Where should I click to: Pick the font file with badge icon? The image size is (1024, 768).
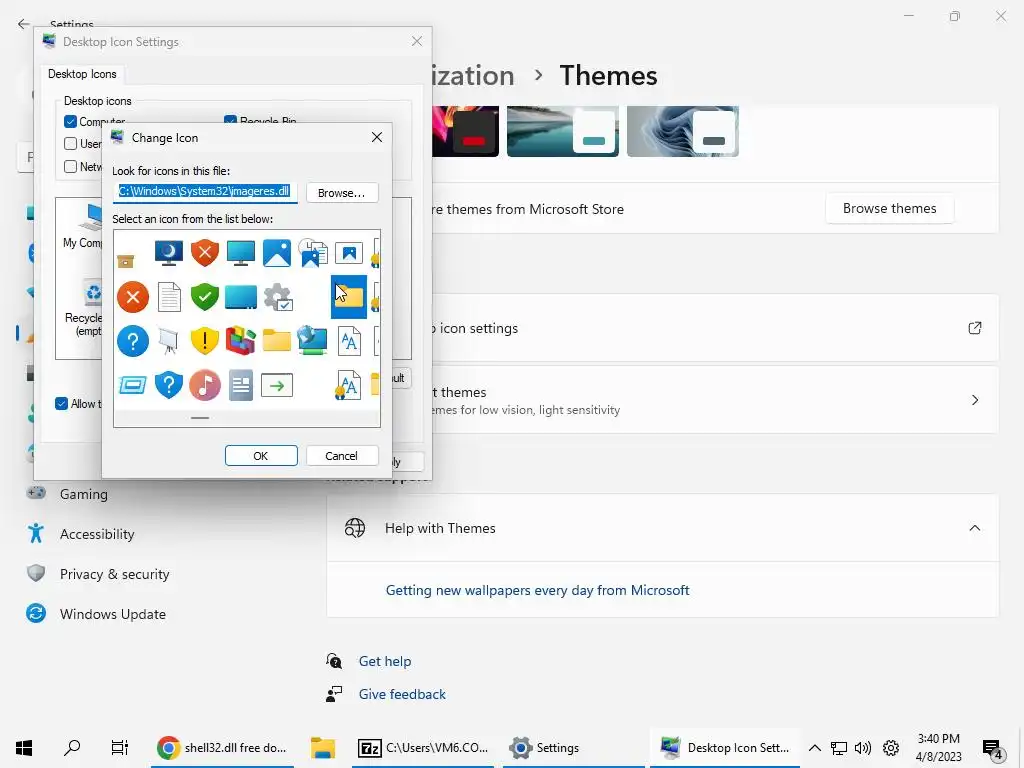[347, 385]
